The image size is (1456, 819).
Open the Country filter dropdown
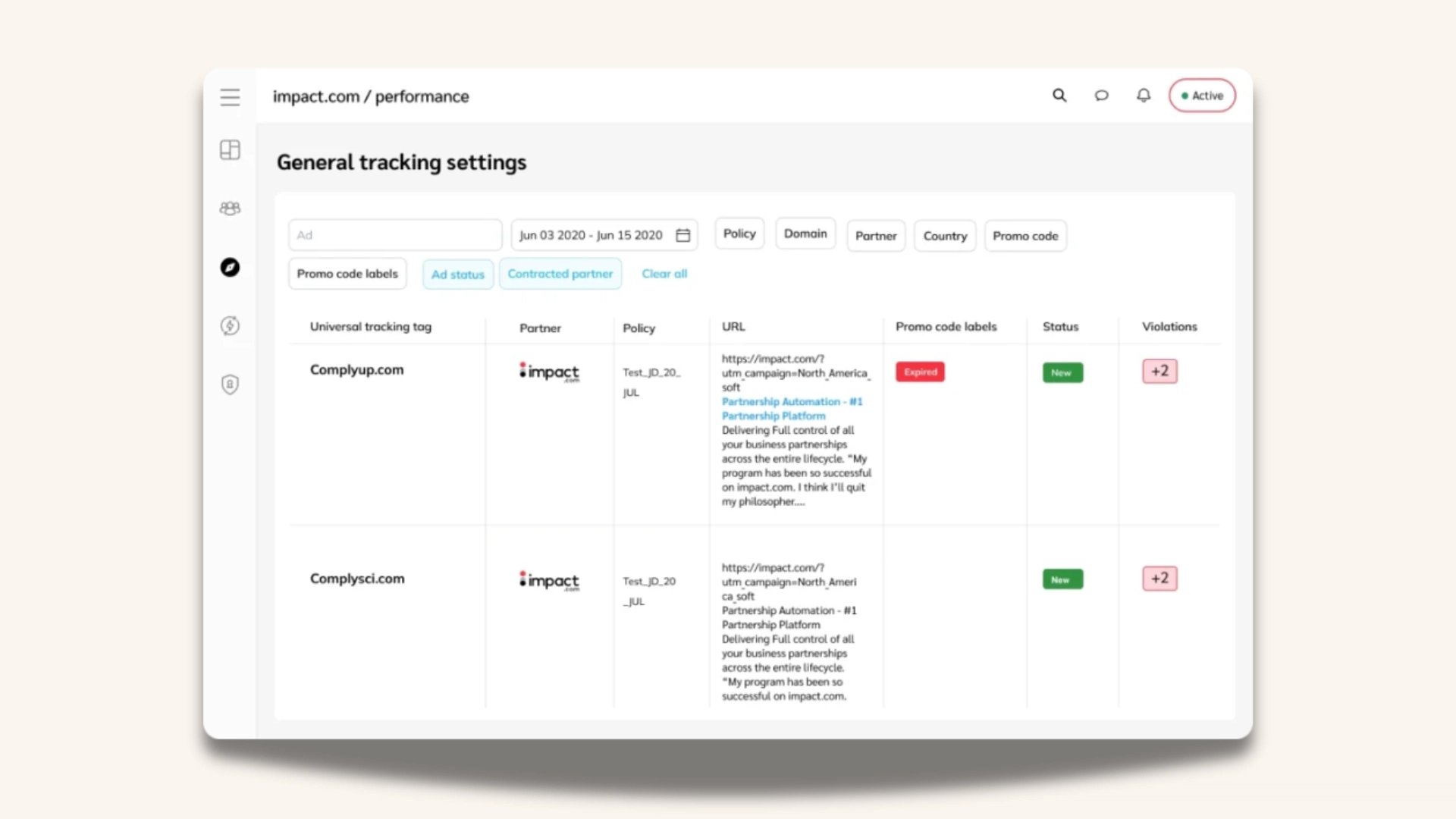(945, 236)
